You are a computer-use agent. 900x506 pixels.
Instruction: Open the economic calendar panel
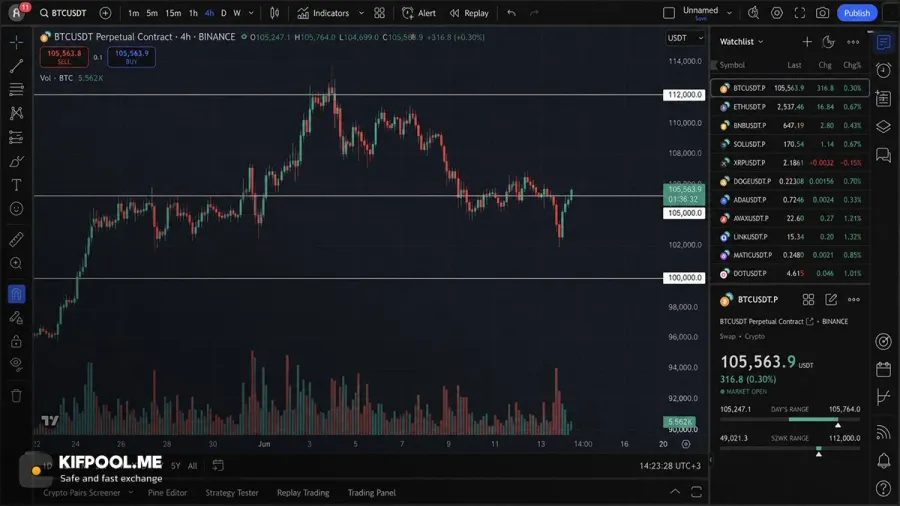[884, 369]
